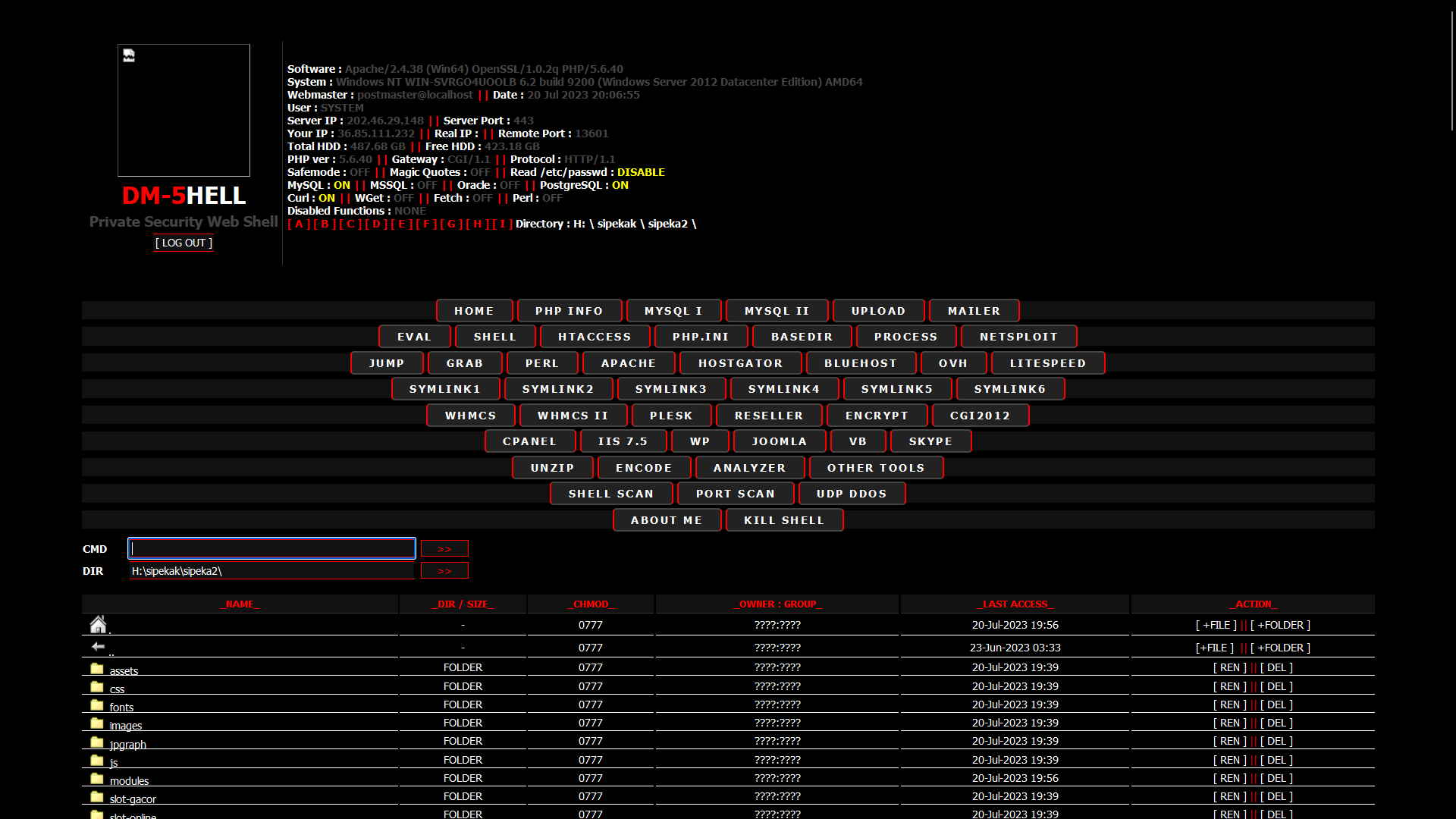
Task: Switch to drive H link
Action: [479, 224]
